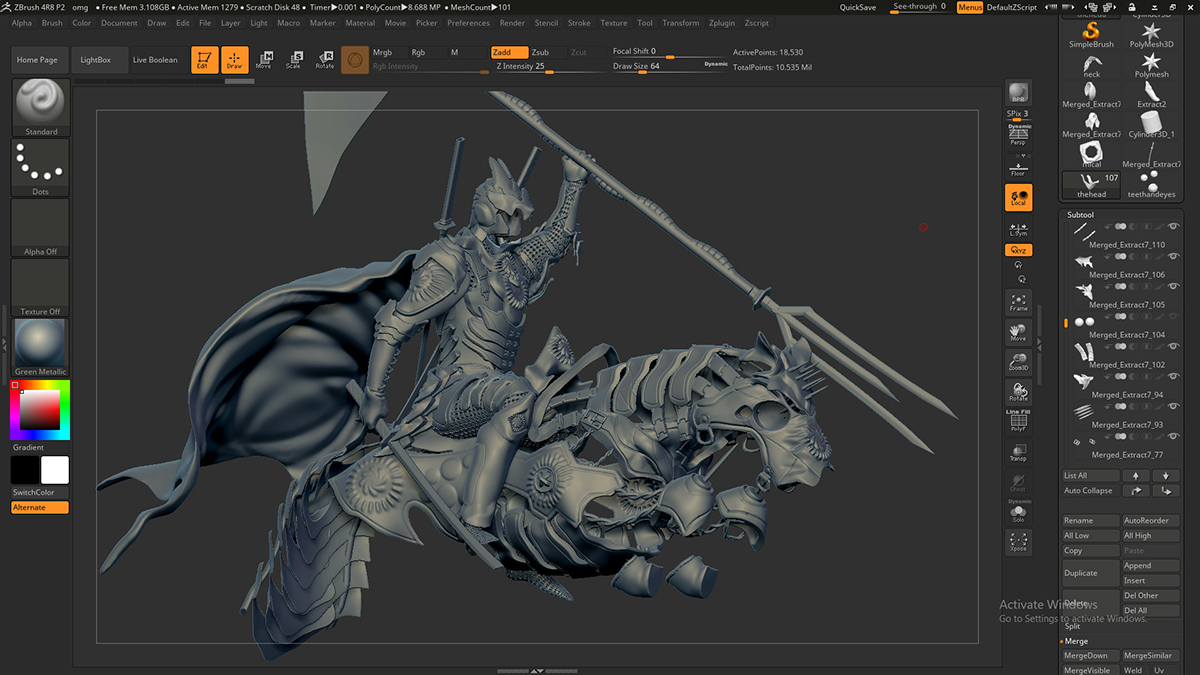Viewport: 1200px width, 675px height.
Task: Toggle visibility eye of Merged_Extract7_110
Action: pyautogui.click(x=1174, y=228)
